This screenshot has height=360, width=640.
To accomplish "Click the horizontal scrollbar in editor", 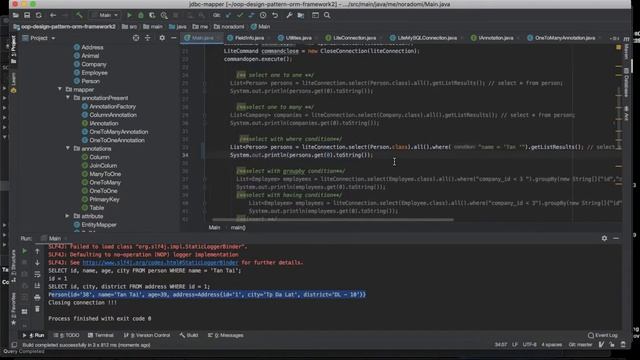I will (x=333, y=220).
